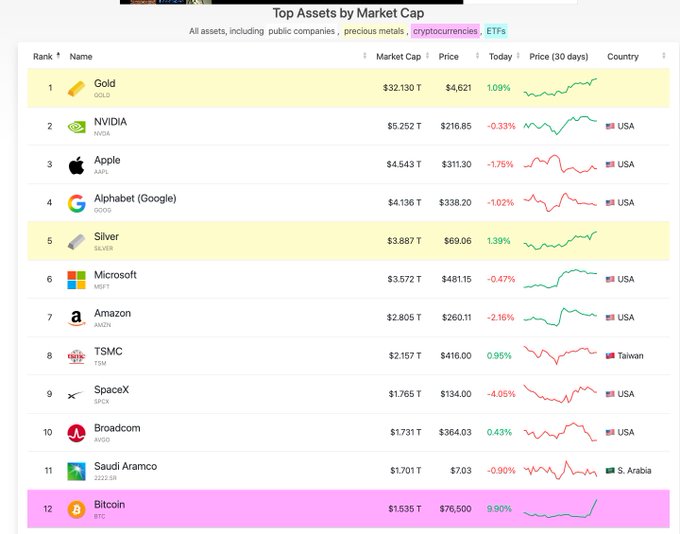Click the Google G logo icon
Screen dimensions: 680x534
pos(76,203)
